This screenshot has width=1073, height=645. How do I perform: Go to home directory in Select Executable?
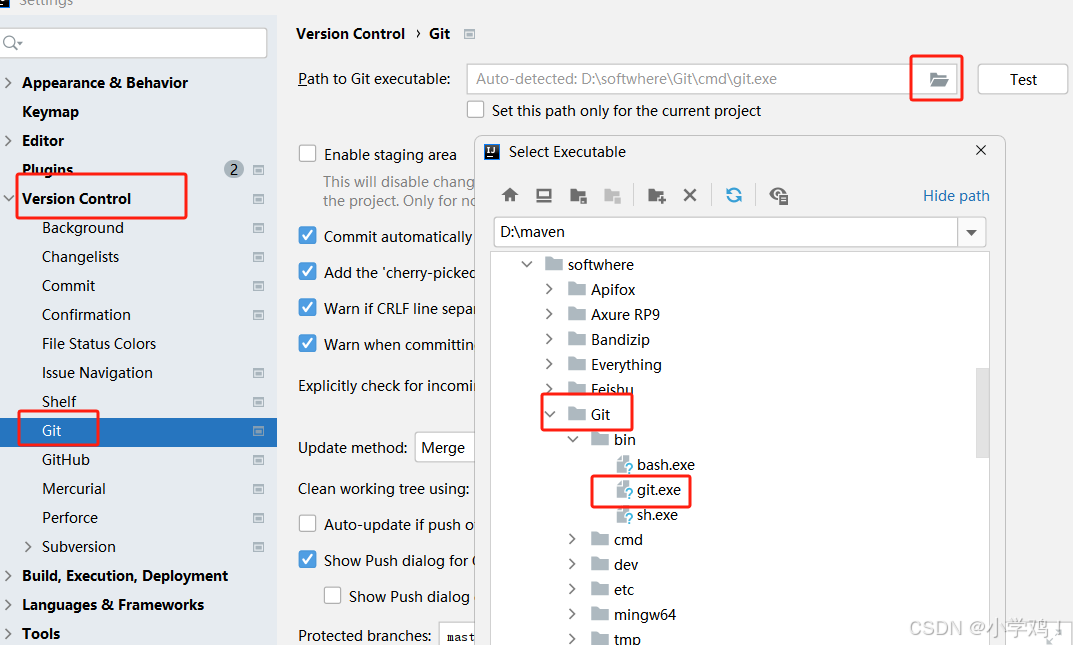510,196
